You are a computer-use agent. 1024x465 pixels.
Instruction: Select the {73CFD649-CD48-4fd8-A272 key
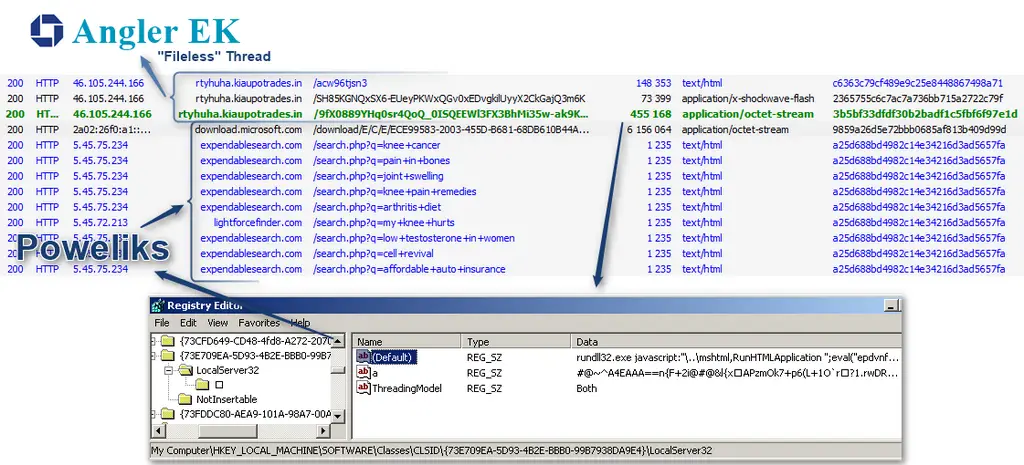tap(255, 341)
